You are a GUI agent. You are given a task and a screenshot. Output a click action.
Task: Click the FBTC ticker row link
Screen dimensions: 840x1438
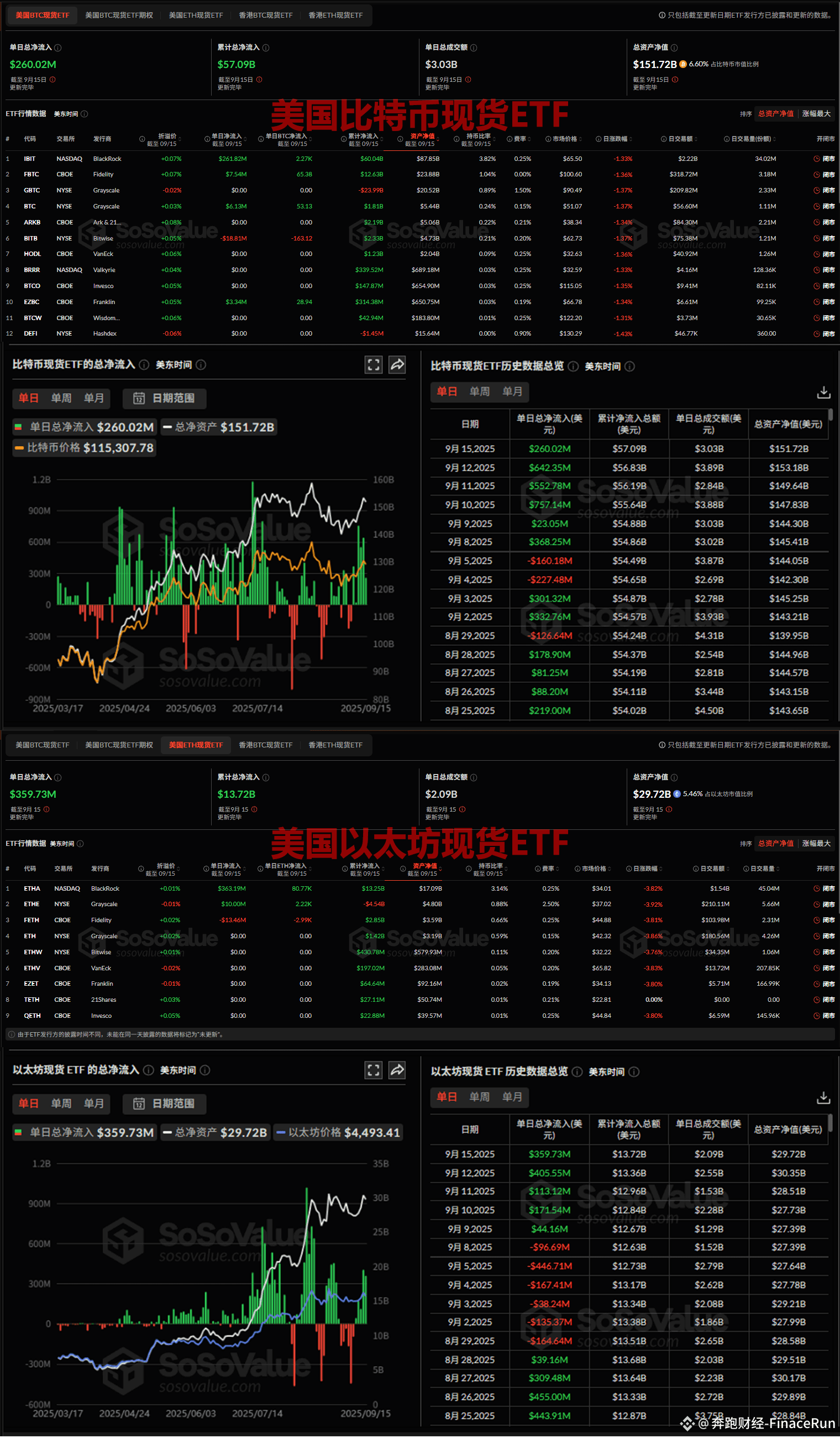32,175
